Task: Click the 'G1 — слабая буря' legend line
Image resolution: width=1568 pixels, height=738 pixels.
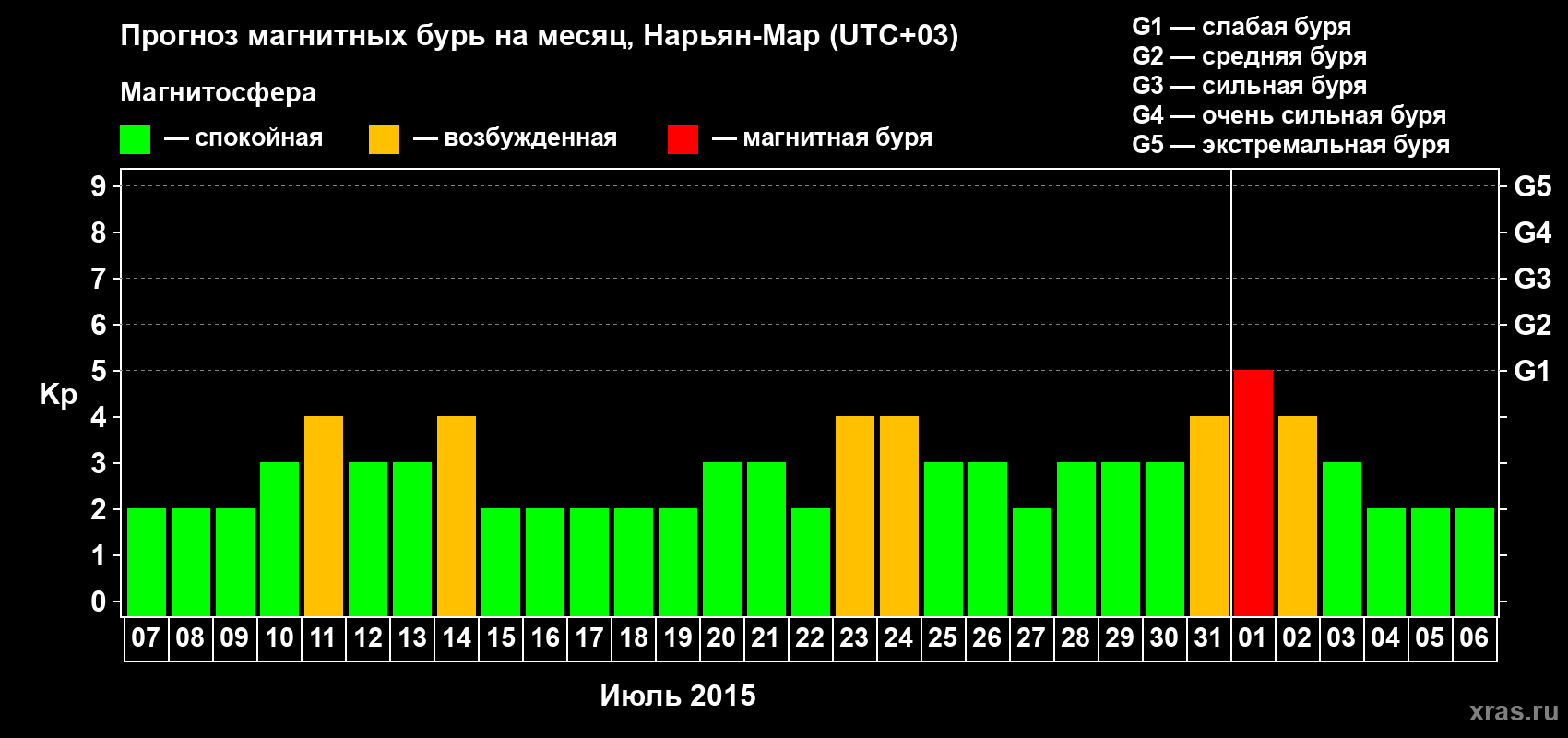Action: coord(1241,28)
